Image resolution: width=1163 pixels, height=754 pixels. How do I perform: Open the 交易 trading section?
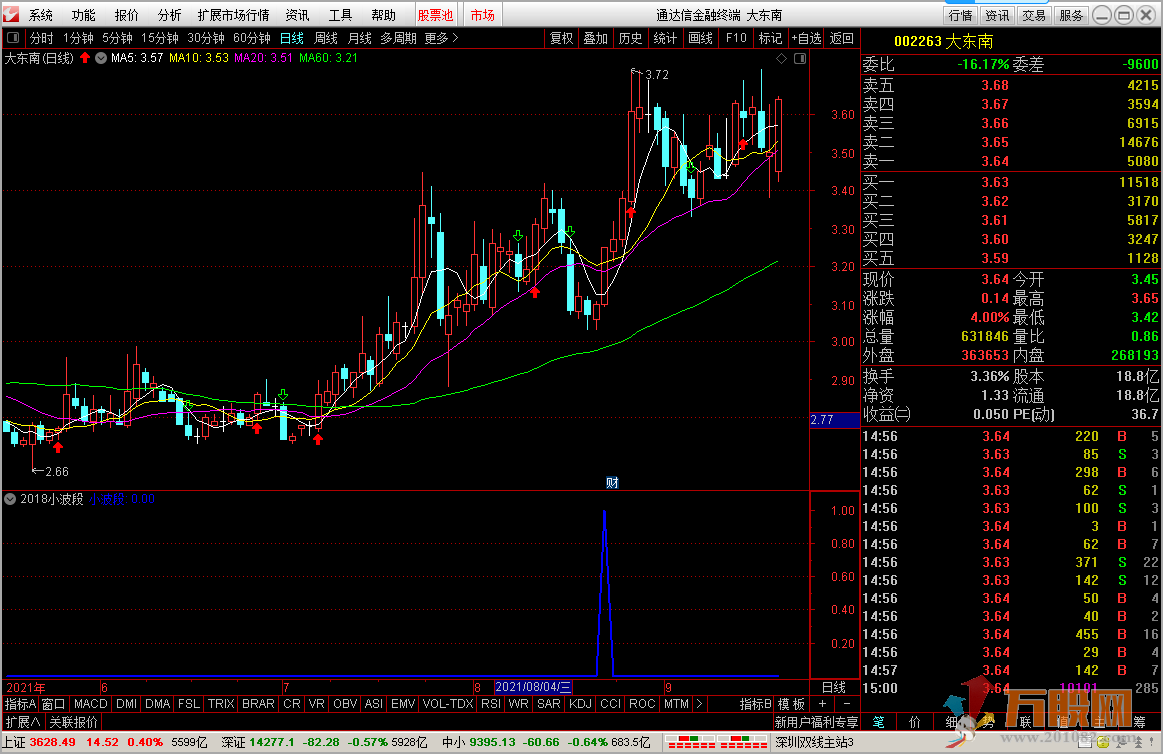1033,15
